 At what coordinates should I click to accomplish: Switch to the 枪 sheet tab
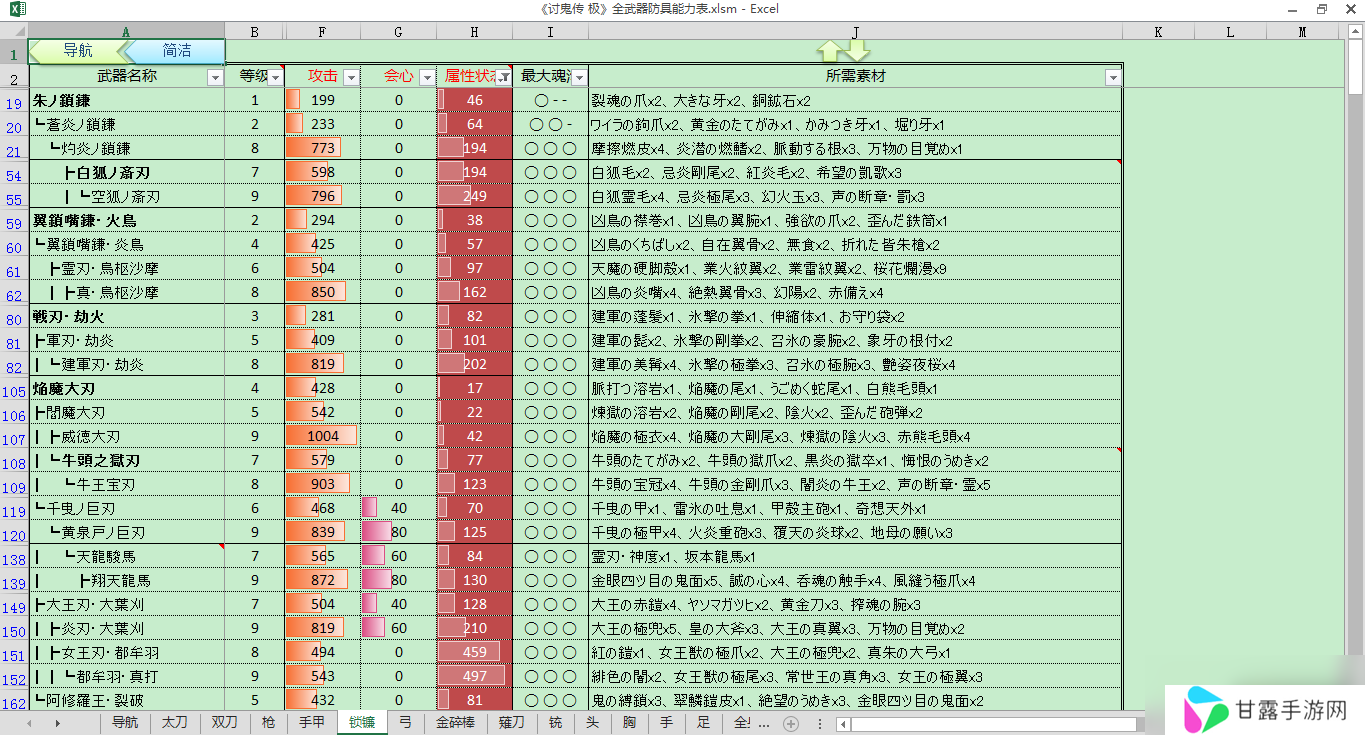268,722
